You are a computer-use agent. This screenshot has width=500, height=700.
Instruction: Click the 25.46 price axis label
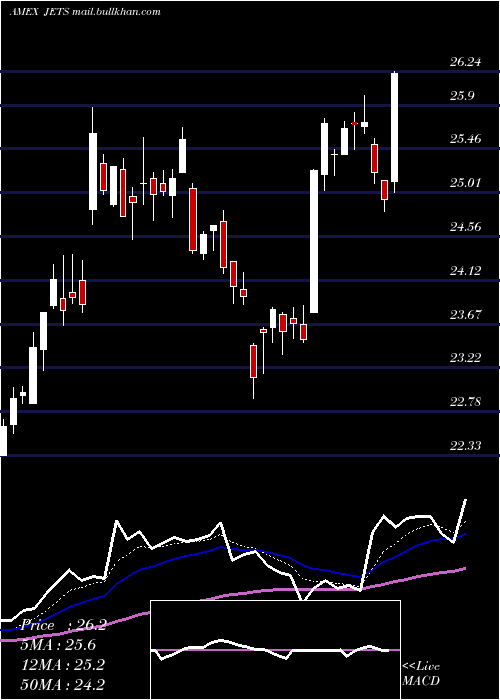tap(465, 139)
